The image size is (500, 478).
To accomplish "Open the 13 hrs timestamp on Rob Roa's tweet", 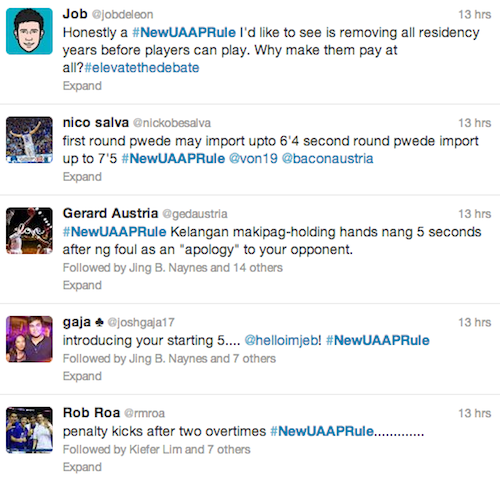I will point(475,413).
